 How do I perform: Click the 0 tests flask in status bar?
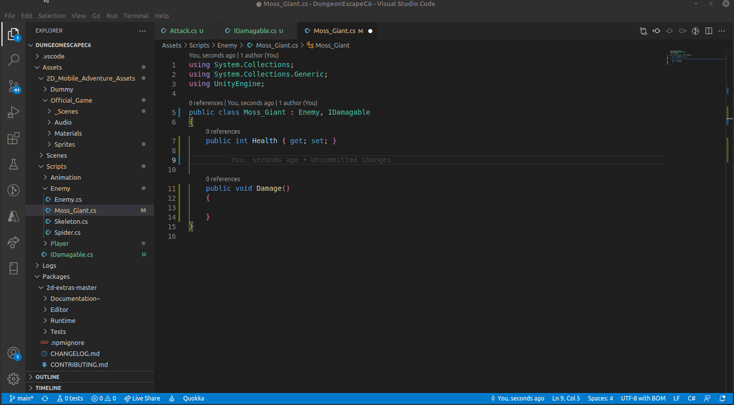70,398
